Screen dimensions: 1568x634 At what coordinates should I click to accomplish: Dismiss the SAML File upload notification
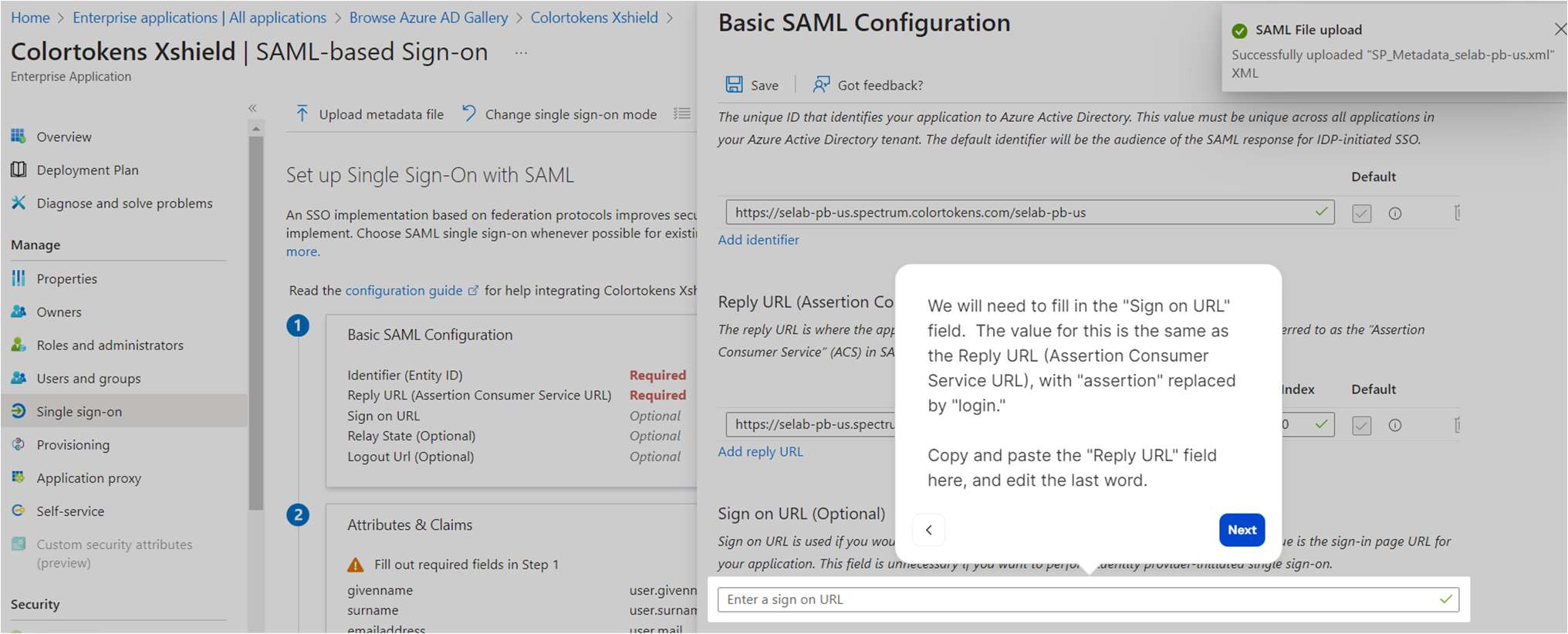point(1560,29)
